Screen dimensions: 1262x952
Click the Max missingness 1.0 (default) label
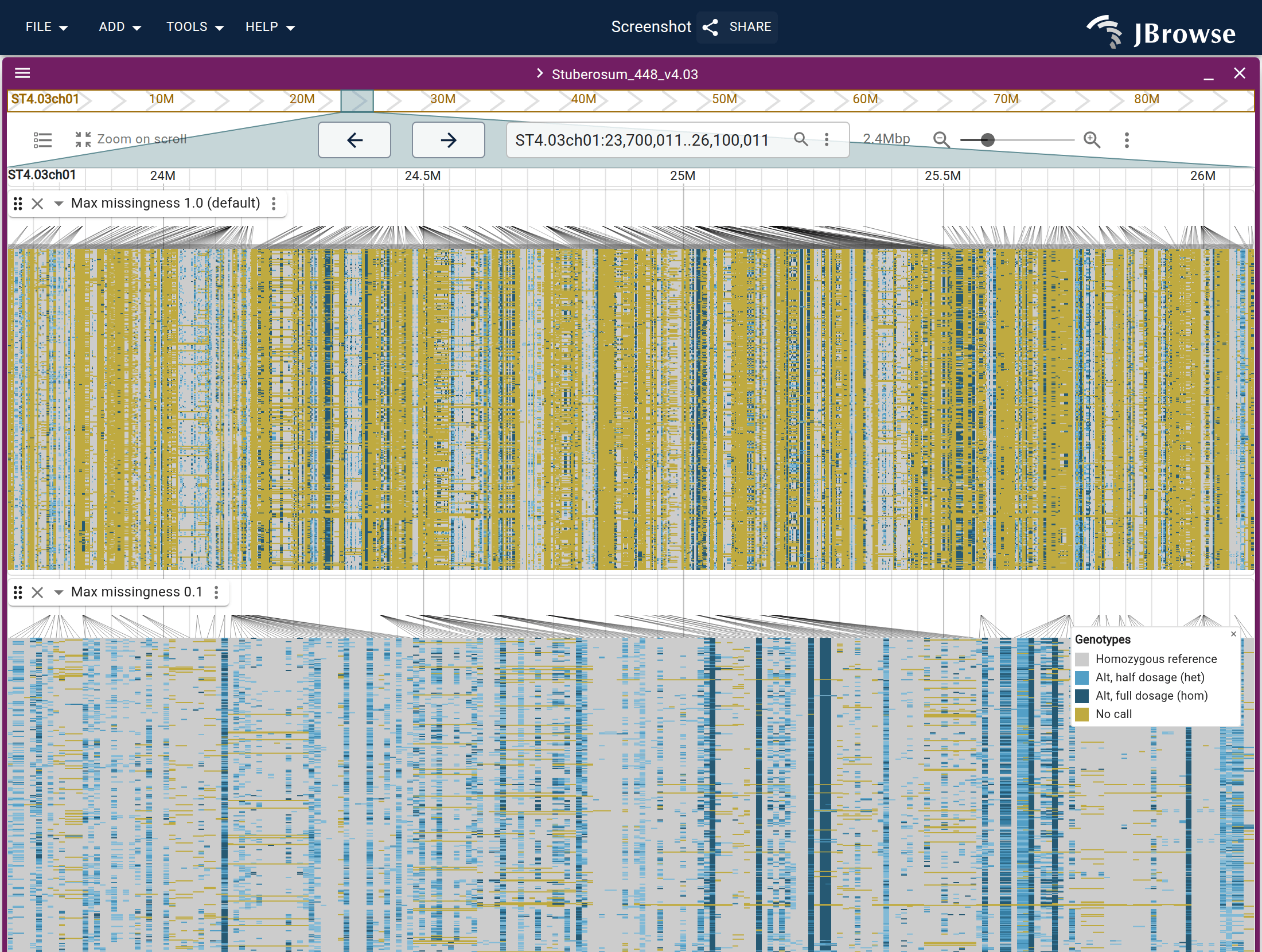pos(165,203)
